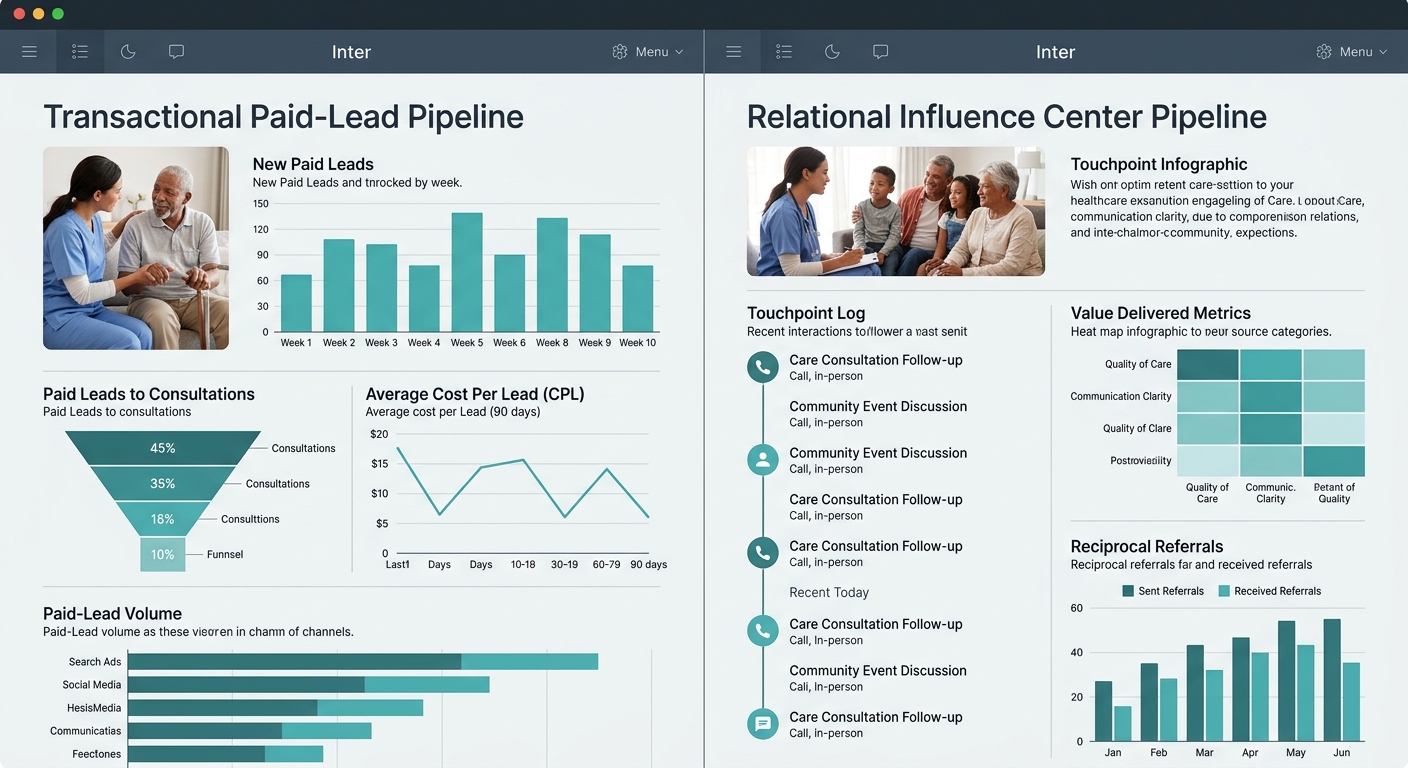Select the Jun bars in Reciprocal Referrals
The height and width of the screenshot is (768, 1408).
pyautogui.click(x=1342, y=680)
